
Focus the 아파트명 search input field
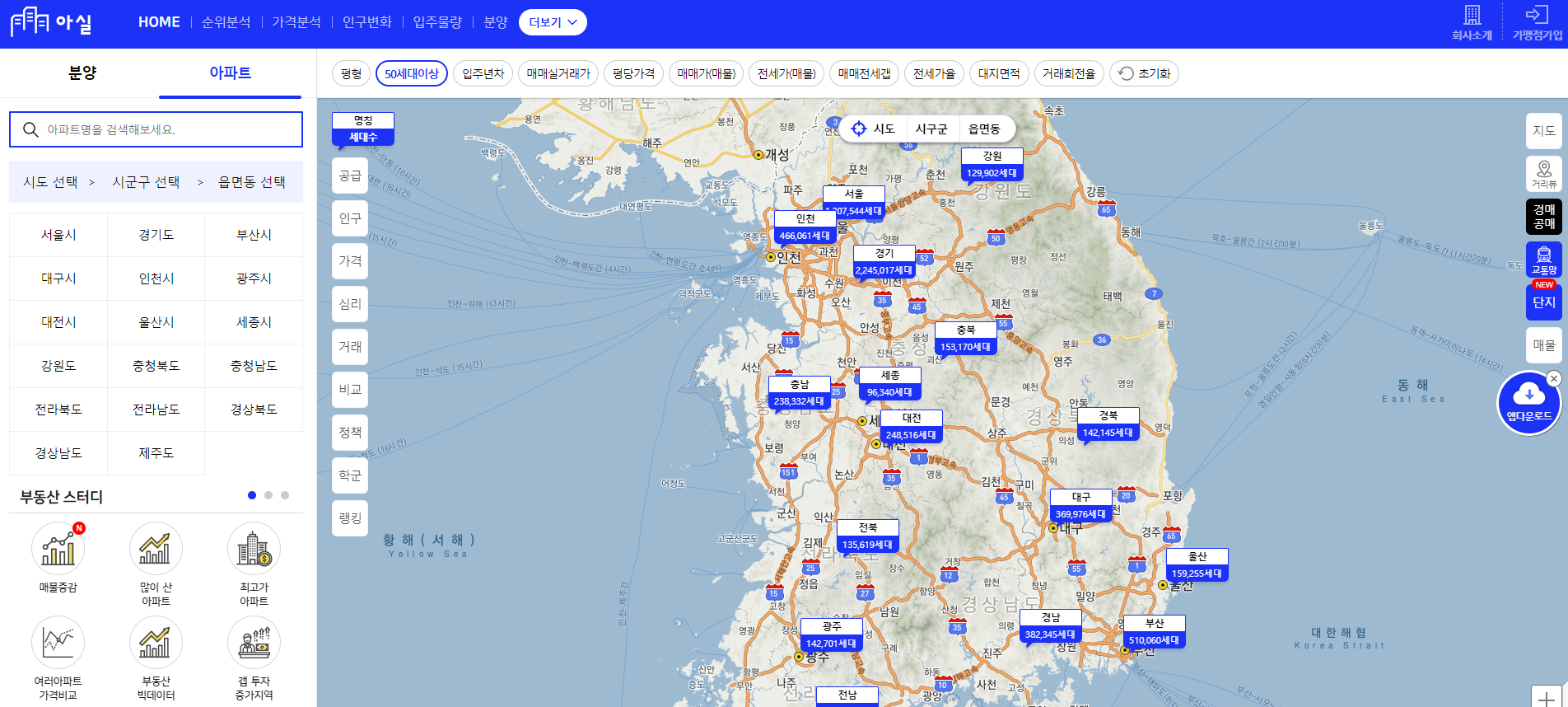(156, 129)
